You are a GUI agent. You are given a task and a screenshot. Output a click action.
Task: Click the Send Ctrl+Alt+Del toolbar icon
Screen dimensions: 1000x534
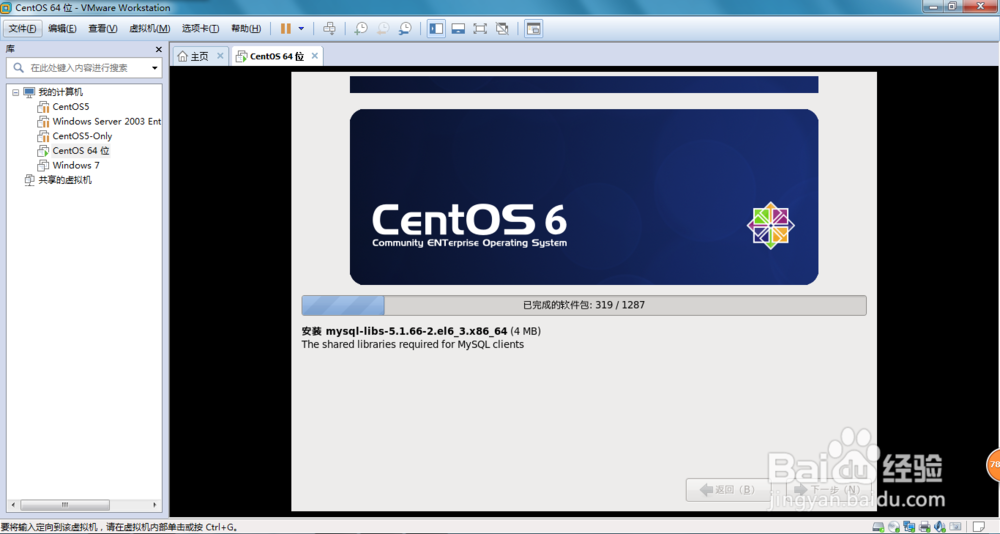click(329, 29)
